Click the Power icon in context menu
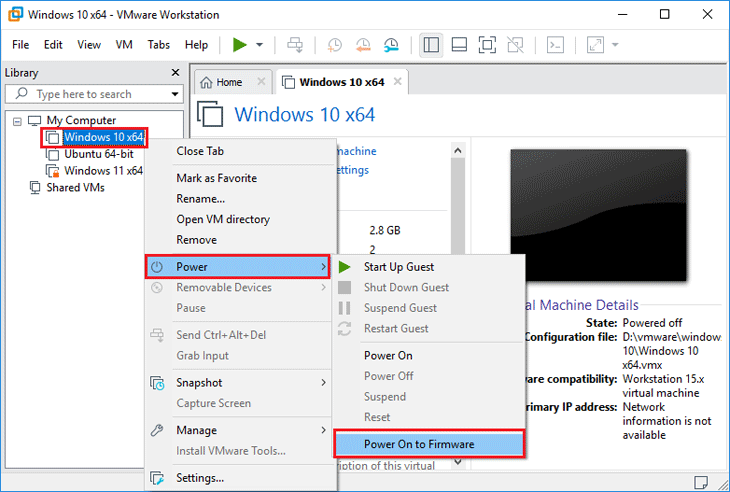Image resolution: width=730 pixels, height=492 pixels. pyautogui.click(x=157, y=267)
